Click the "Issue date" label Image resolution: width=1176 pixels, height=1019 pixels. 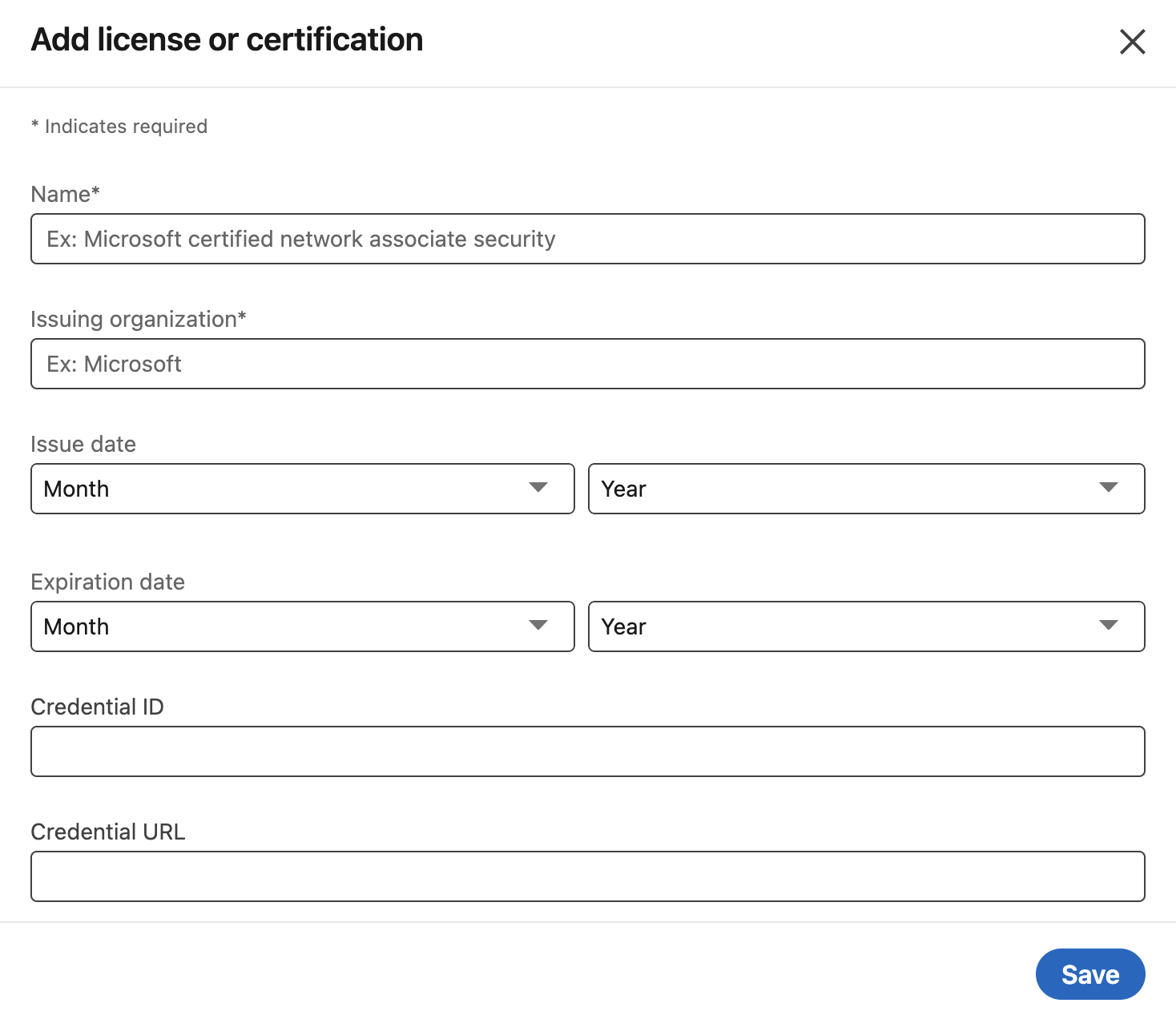point(83,444)
